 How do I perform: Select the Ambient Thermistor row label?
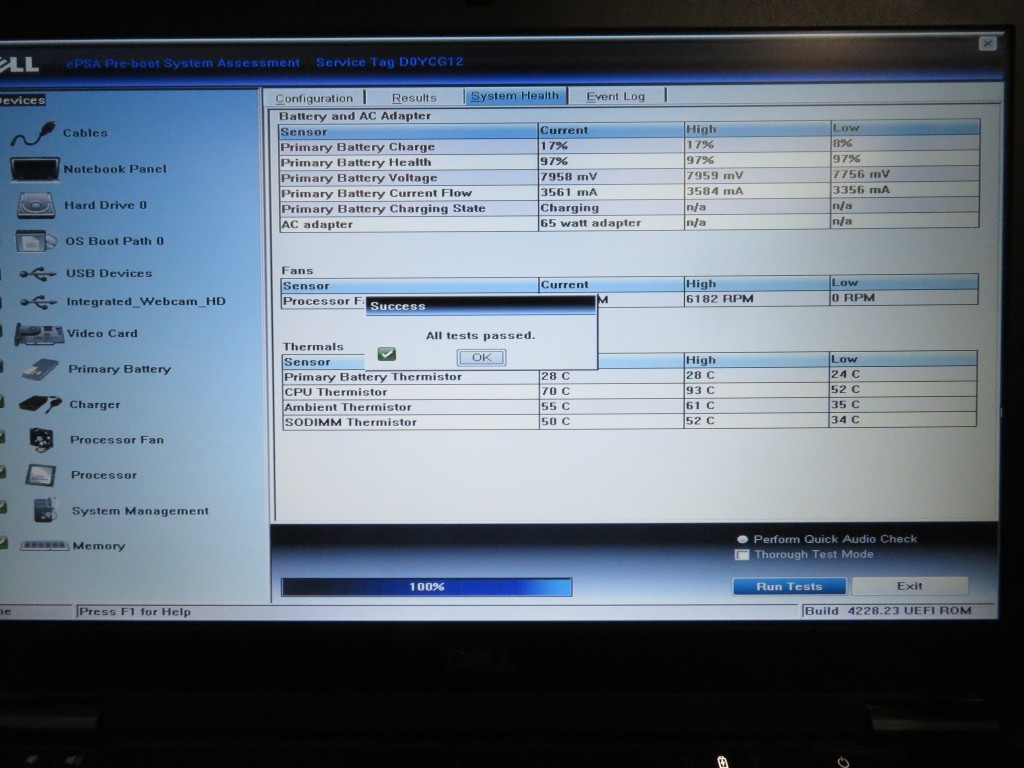pos(348,407)
